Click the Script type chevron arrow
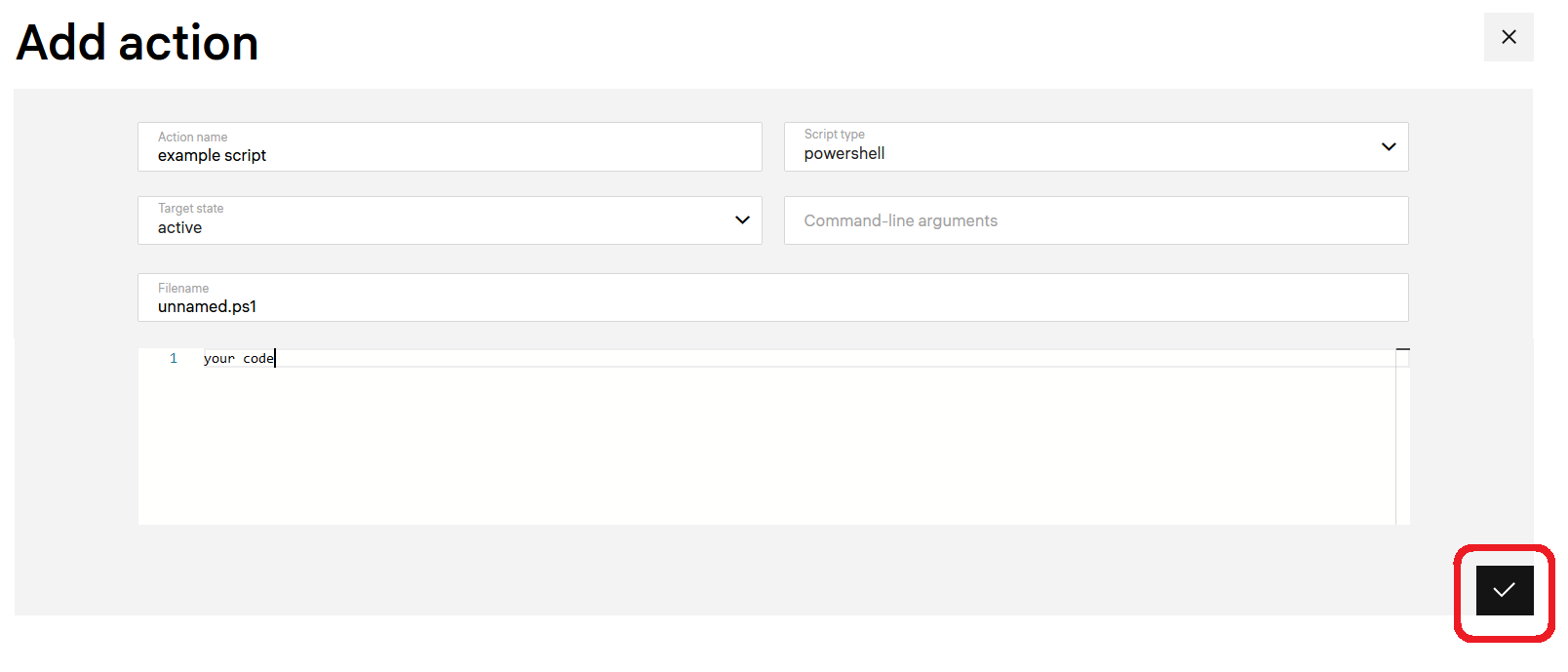Image resolution: width=1568 pixels, height=672 pixels. 1389,147
